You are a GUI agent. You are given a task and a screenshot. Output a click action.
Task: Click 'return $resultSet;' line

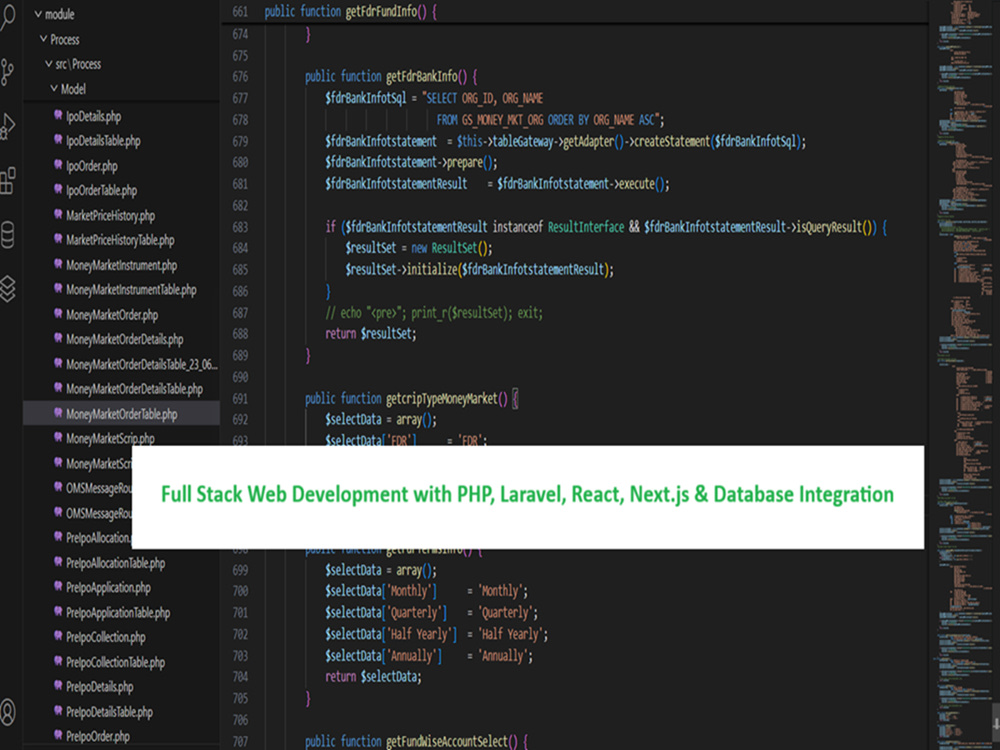pos(371,334)
